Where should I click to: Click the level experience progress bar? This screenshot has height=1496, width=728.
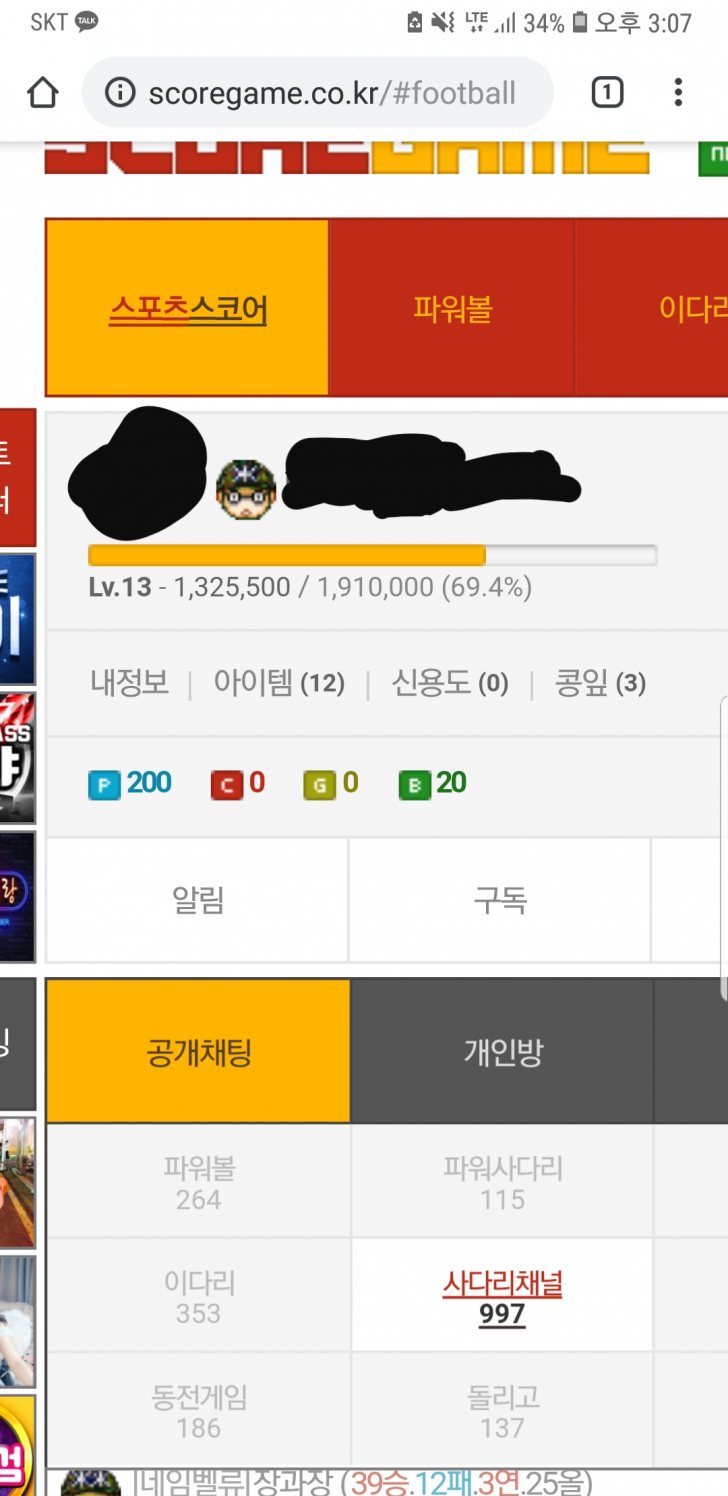click(x=372, y=555)
